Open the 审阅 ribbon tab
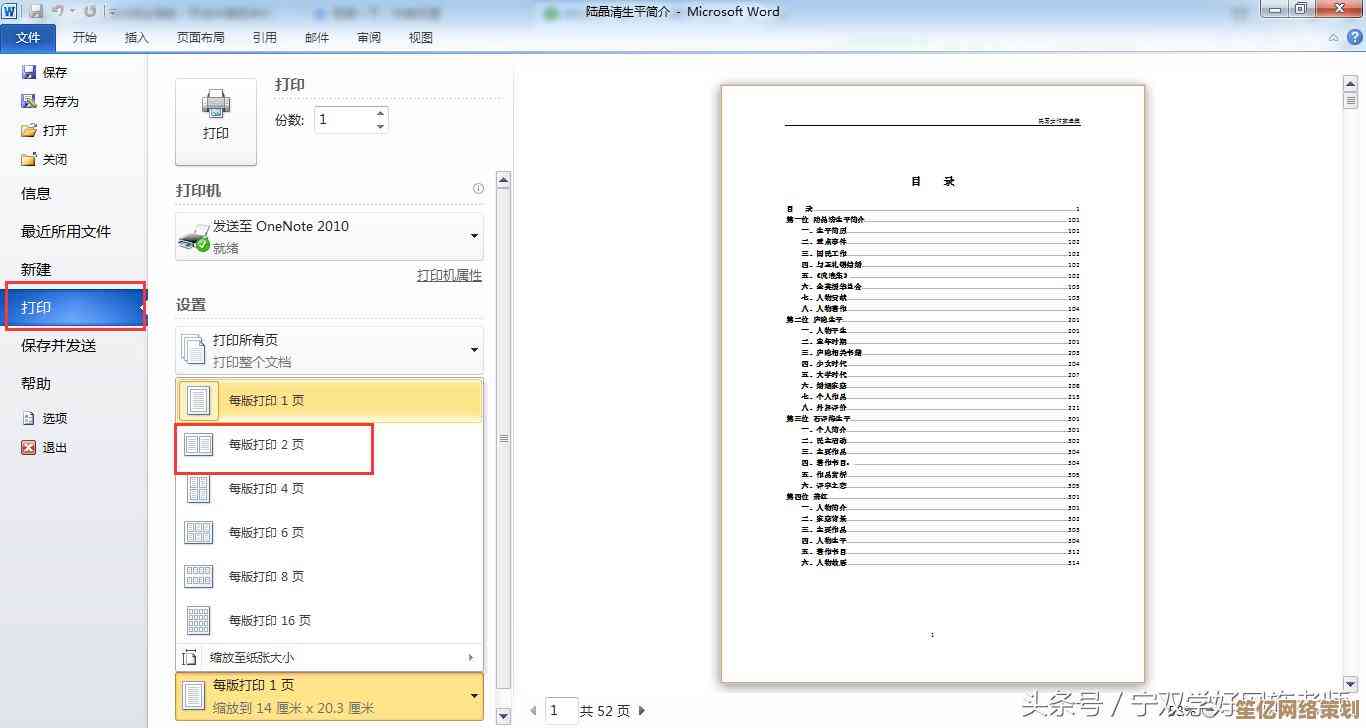1366x728 pixels. click(x=368, y=37)
